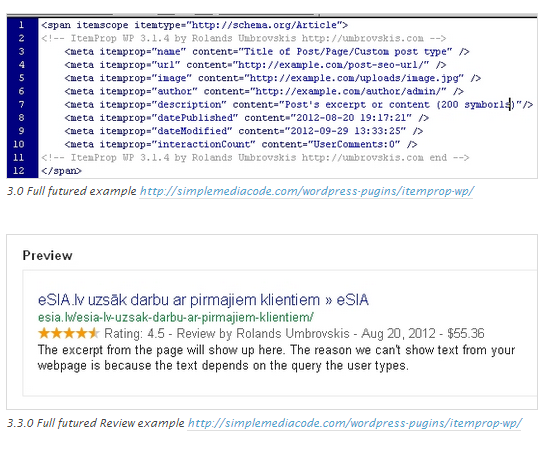Click the meta itemprop="author" line

(264, 92)
